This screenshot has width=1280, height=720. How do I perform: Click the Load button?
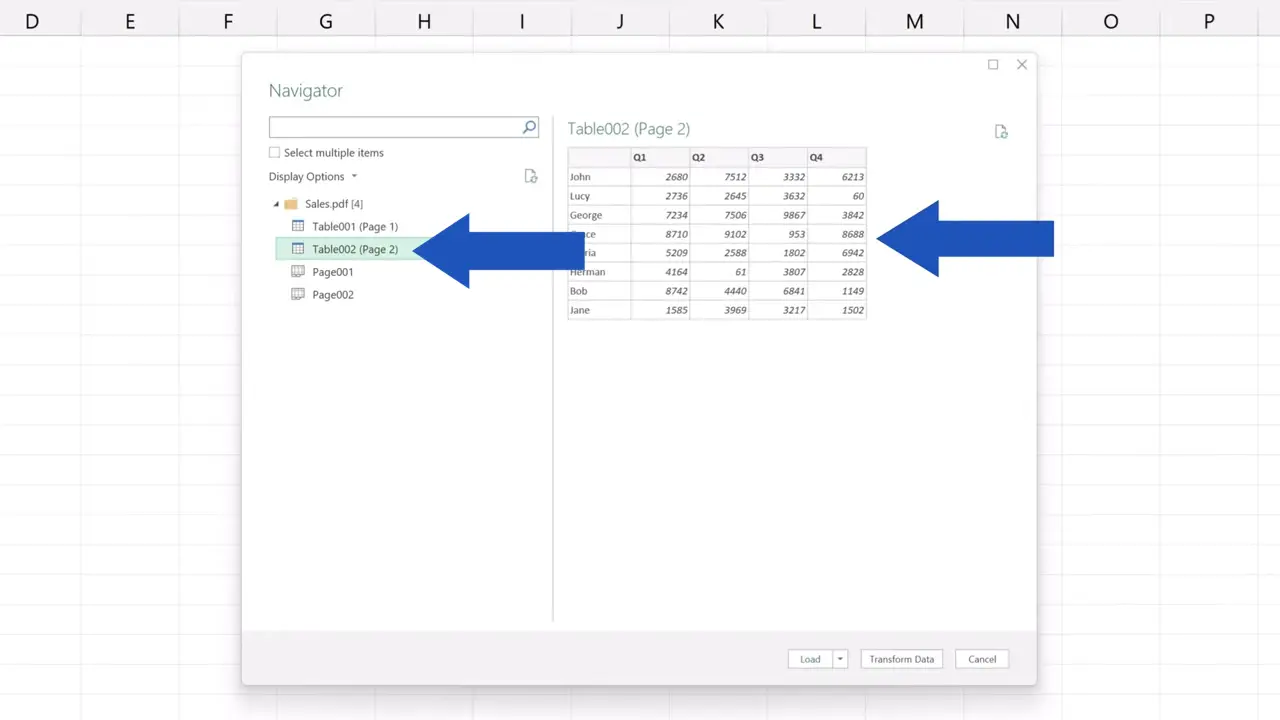pos(810,659)
